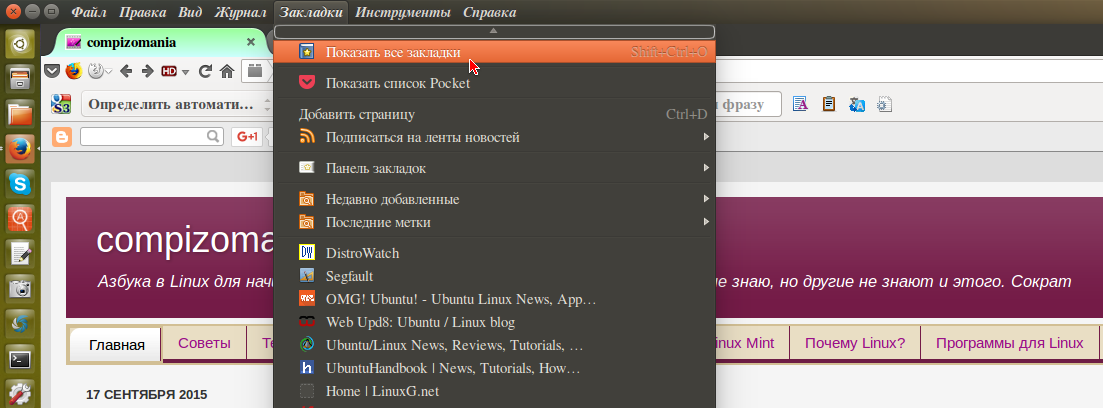
Task: Open the Segfault bookmark
Action: point(495,276)
